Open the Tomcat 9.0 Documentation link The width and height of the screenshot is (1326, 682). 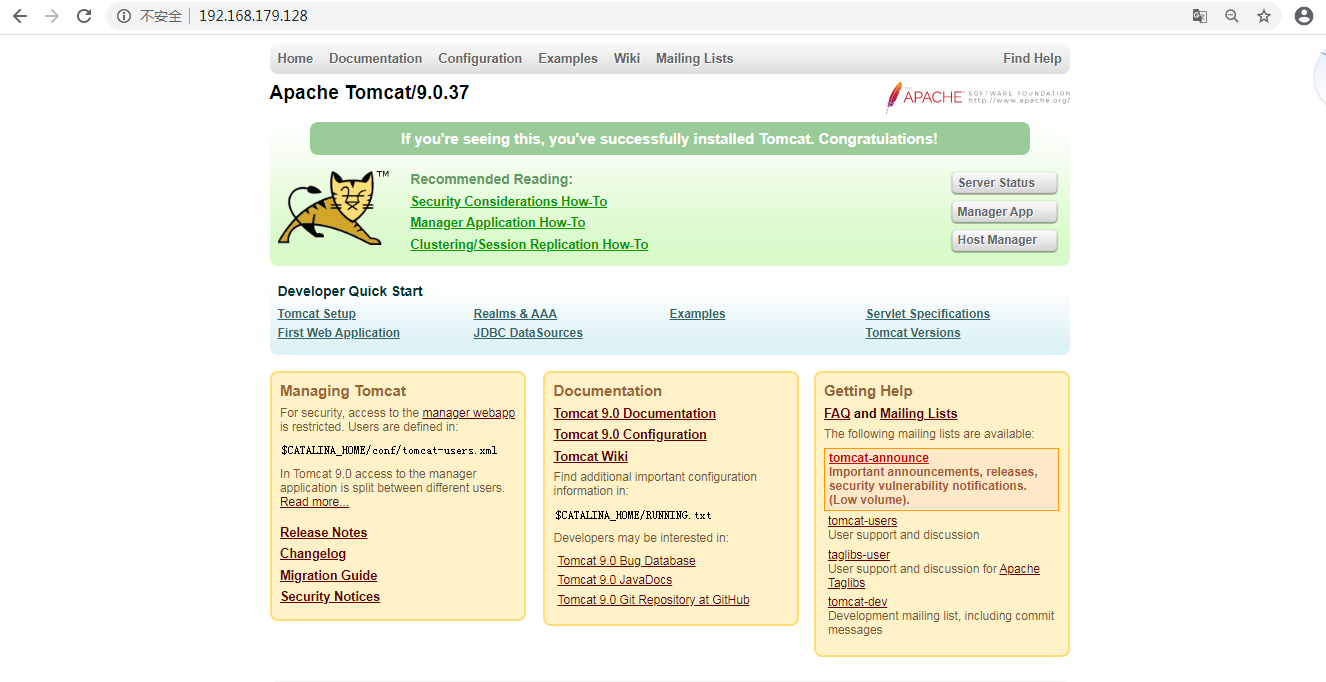point(635,414)
